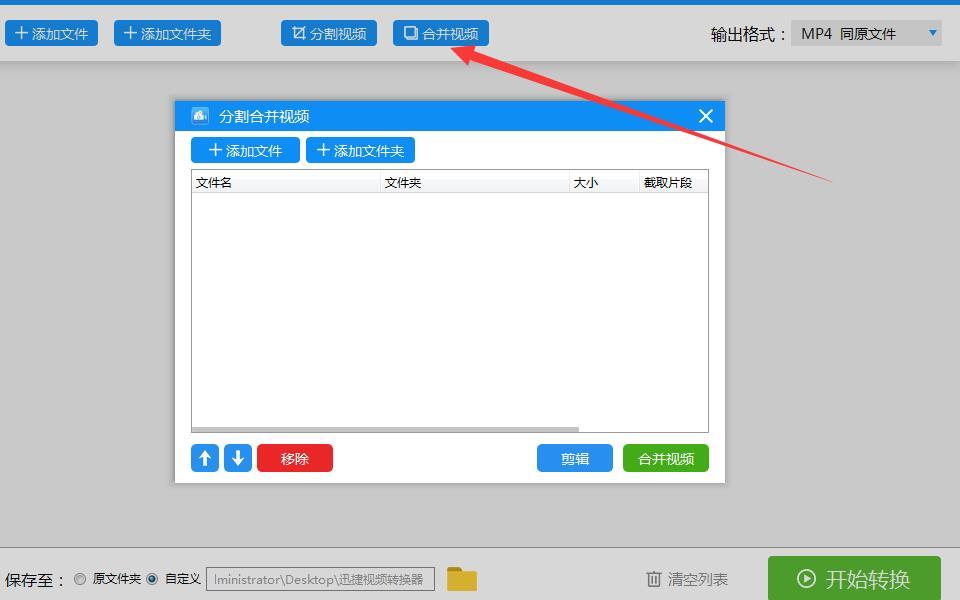Click the 合并视频 toolbar button
Image resolution: width=960 pixels, height=600 pixels.
pyautogui.click(x=441, y=34)
